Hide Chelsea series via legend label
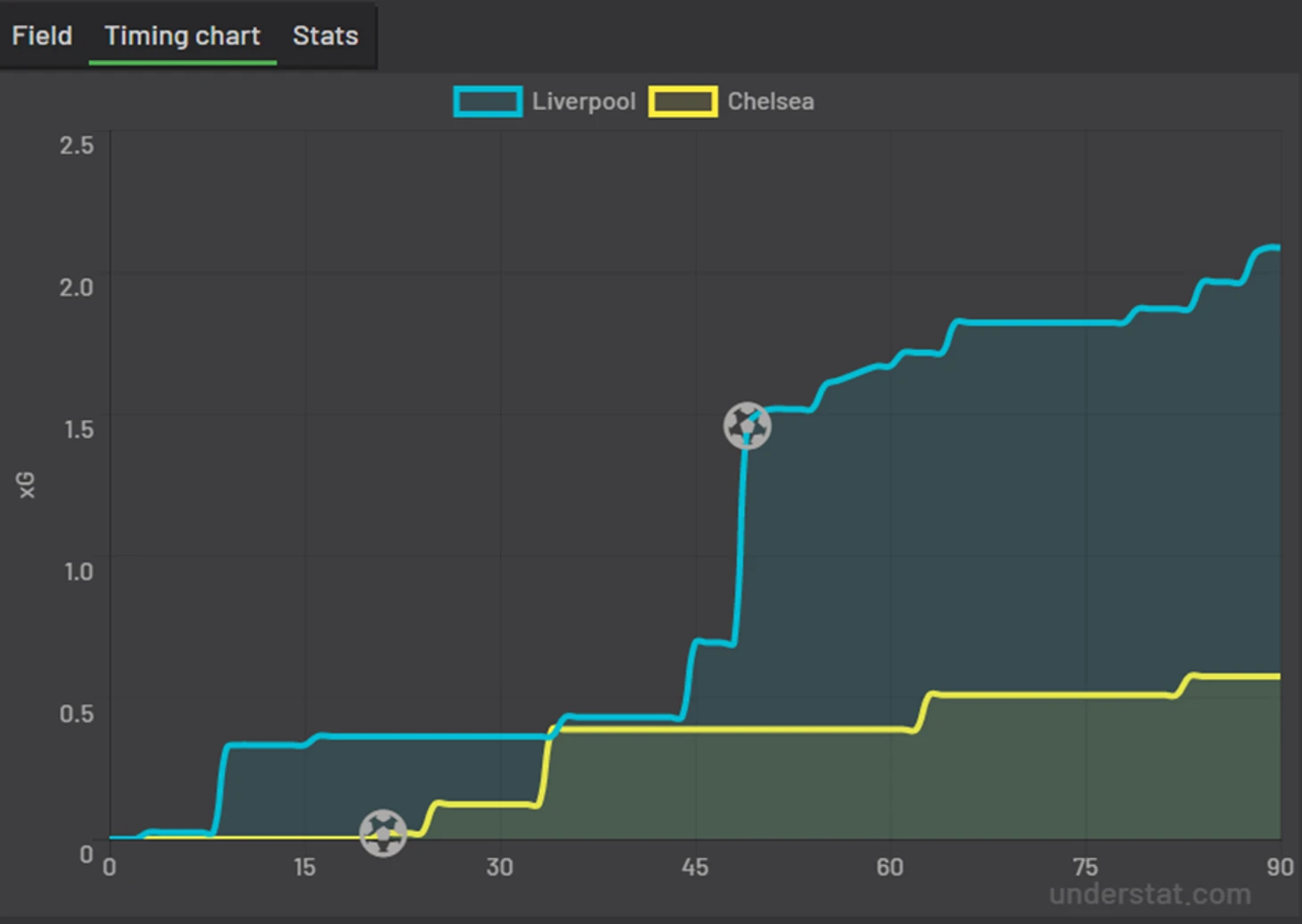This screenshot has width=1302, height=924. [x=770, y=102]
